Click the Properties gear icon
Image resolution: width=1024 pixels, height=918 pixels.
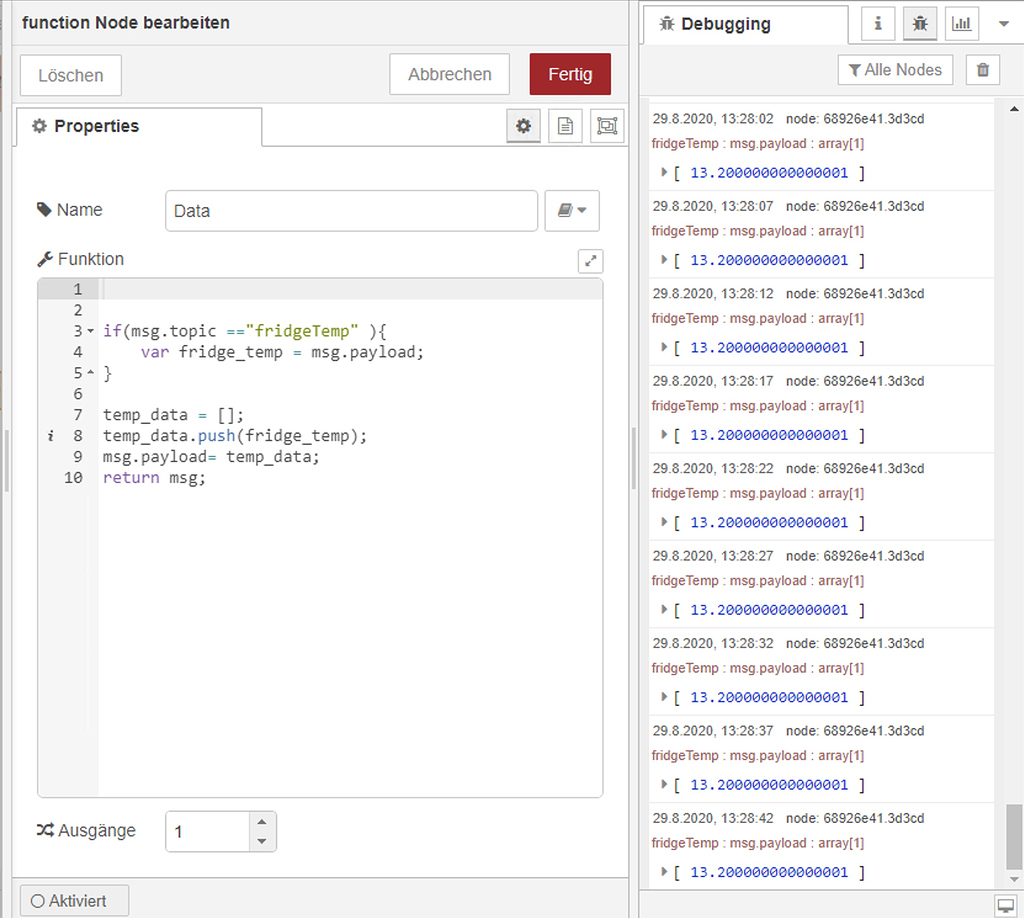coord(523,126)
